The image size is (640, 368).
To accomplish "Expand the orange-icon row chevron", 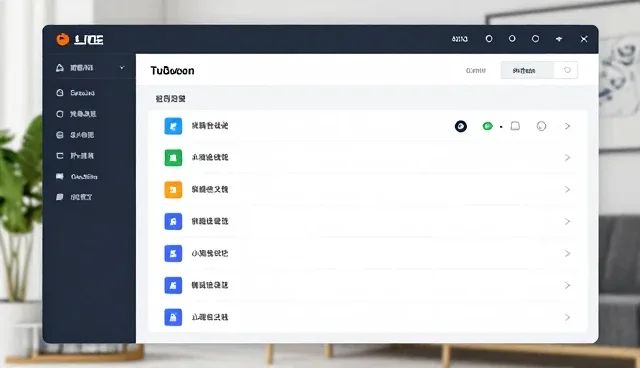I will click(x=567, y=189).
